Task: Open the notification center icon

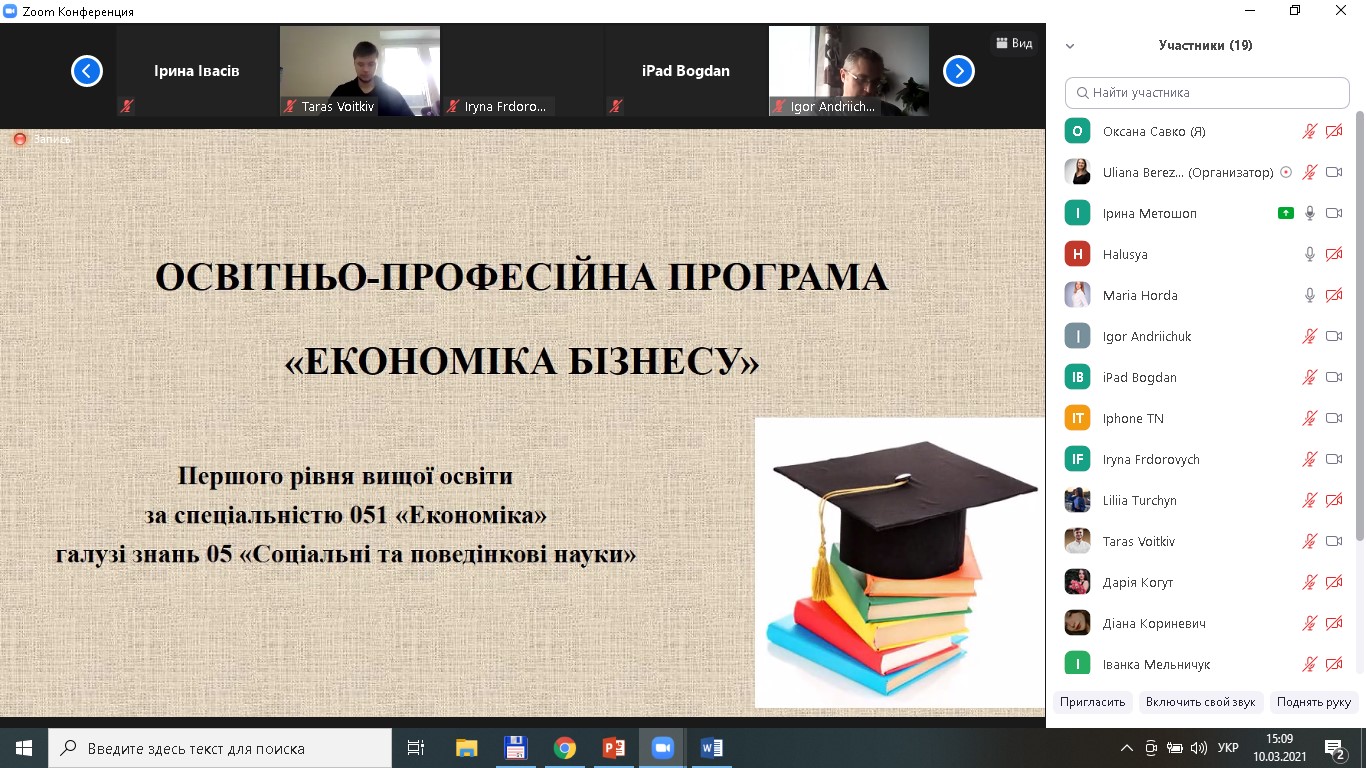Action: tap(1336, 748)
